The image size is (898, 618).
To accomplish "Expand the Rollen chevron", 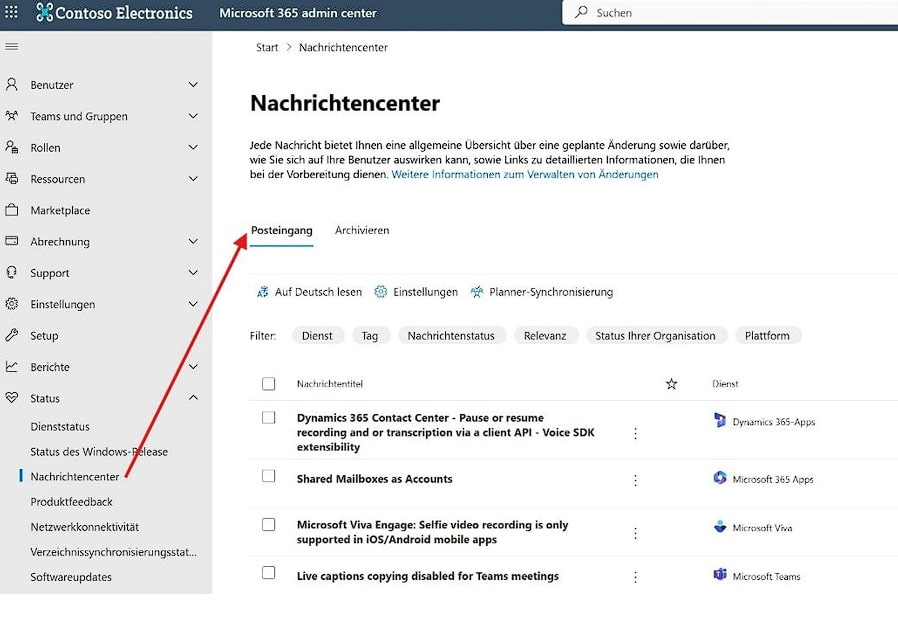I will pyautogui.click(x=194, y=147).
